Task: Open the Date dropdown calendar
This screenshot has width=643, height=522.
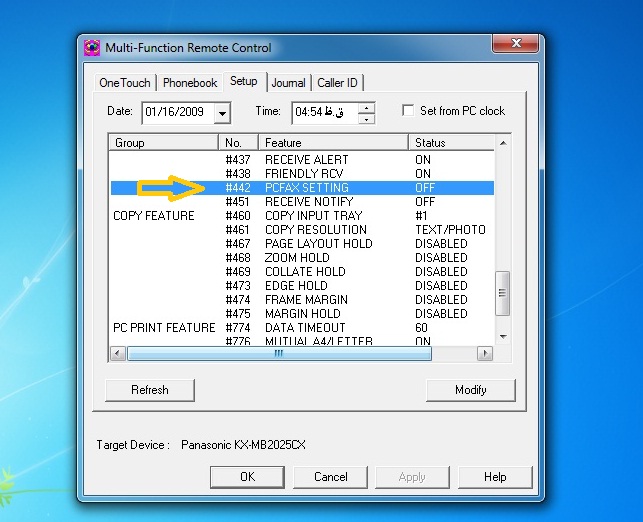Action: (x=222, y=113)
